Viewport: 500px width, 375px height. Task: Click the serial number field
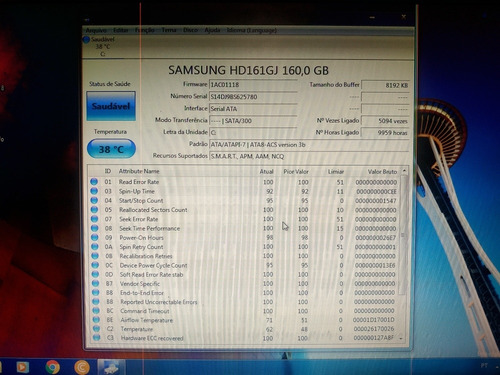(x=253, y=97)
